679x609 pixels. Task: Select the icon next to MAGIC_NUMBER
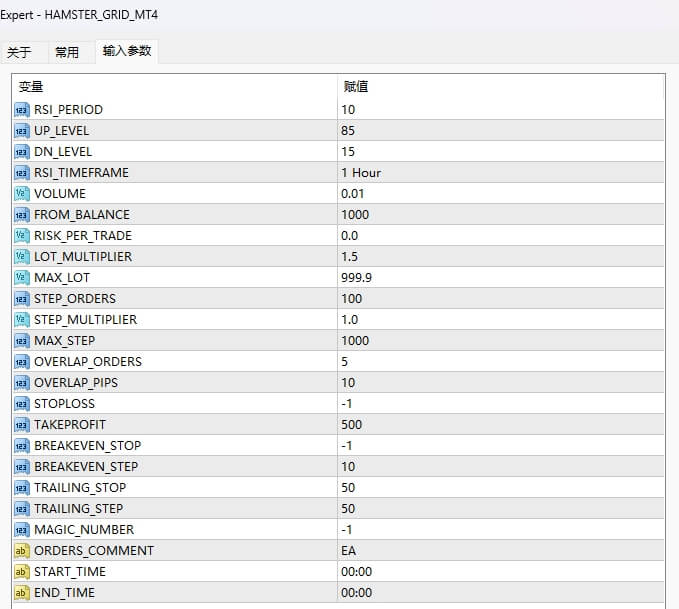pyautogui.click(x=22, y=529)
